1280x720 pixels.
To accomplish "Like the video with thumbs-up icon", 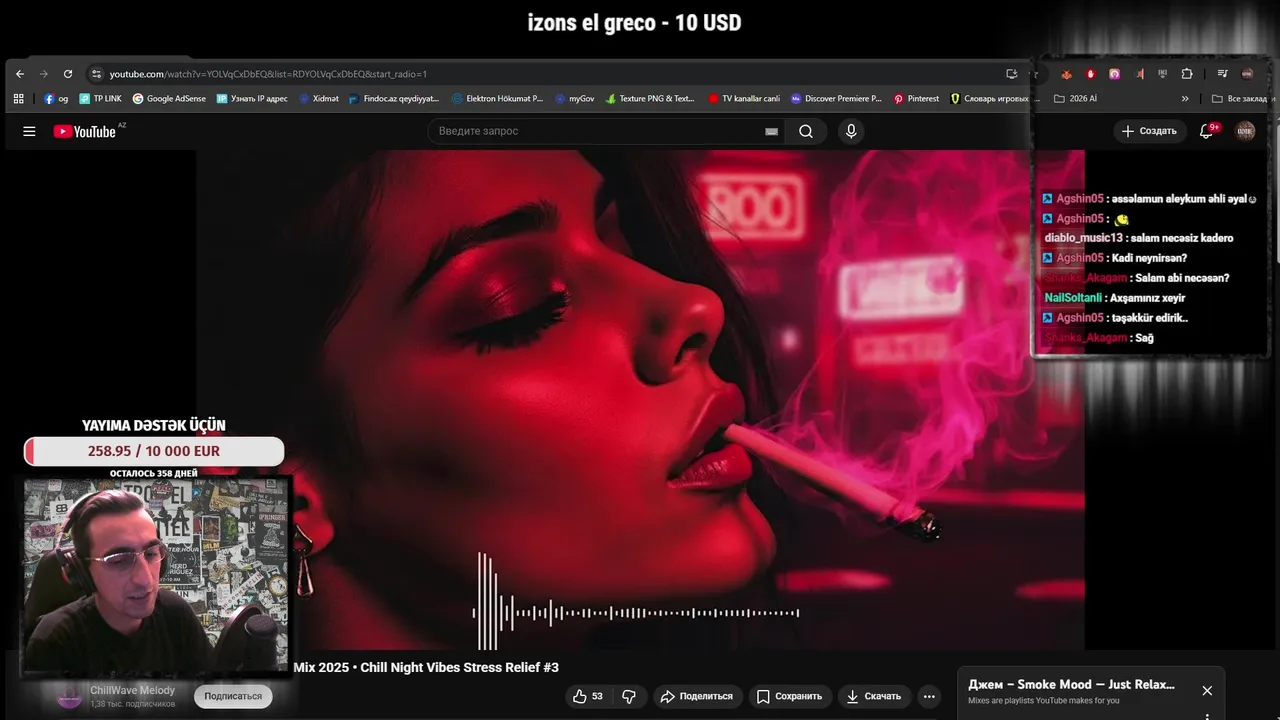I will click(x=587, y=696).
